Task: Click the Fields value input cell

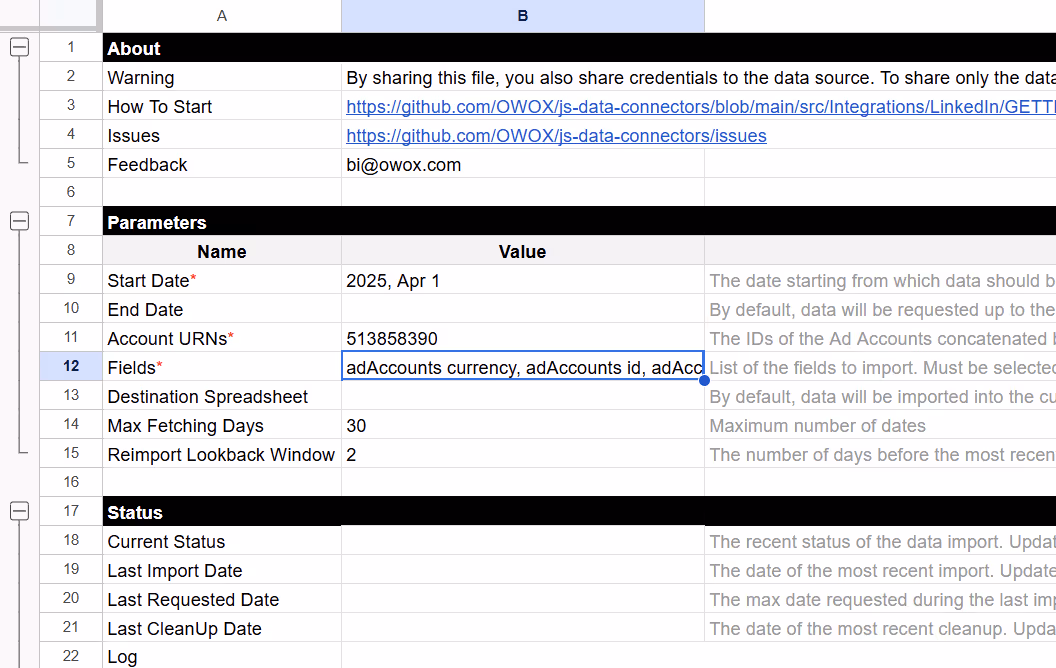Action: coord(522,367)
